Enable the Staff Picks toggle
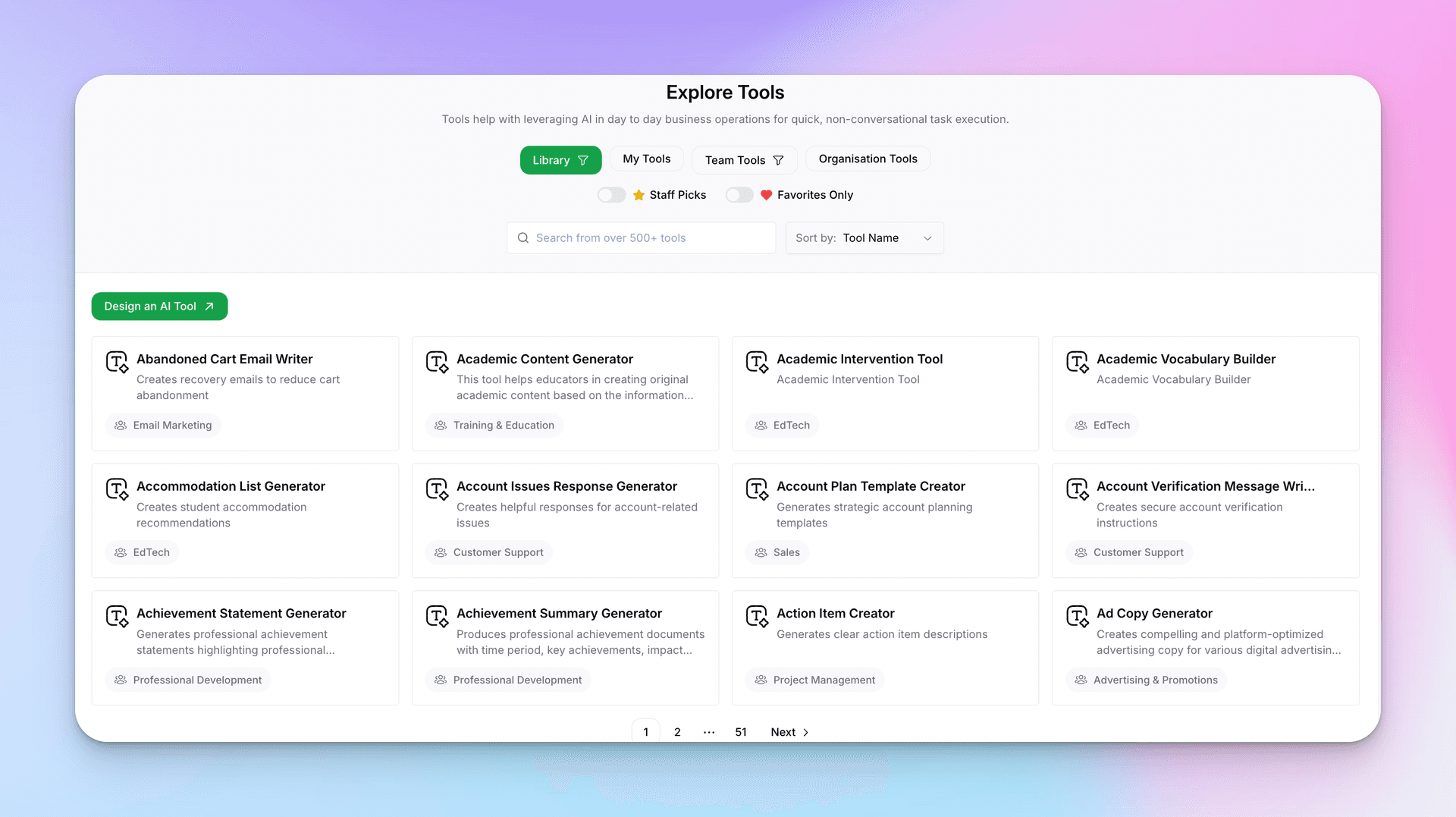The width and height of the screenshot is (1456, 817). (x=611, y=195)
